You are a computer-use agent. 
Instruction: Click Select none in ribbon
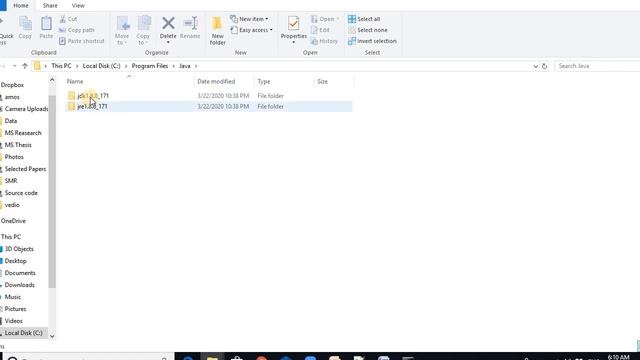coord(367,30)
